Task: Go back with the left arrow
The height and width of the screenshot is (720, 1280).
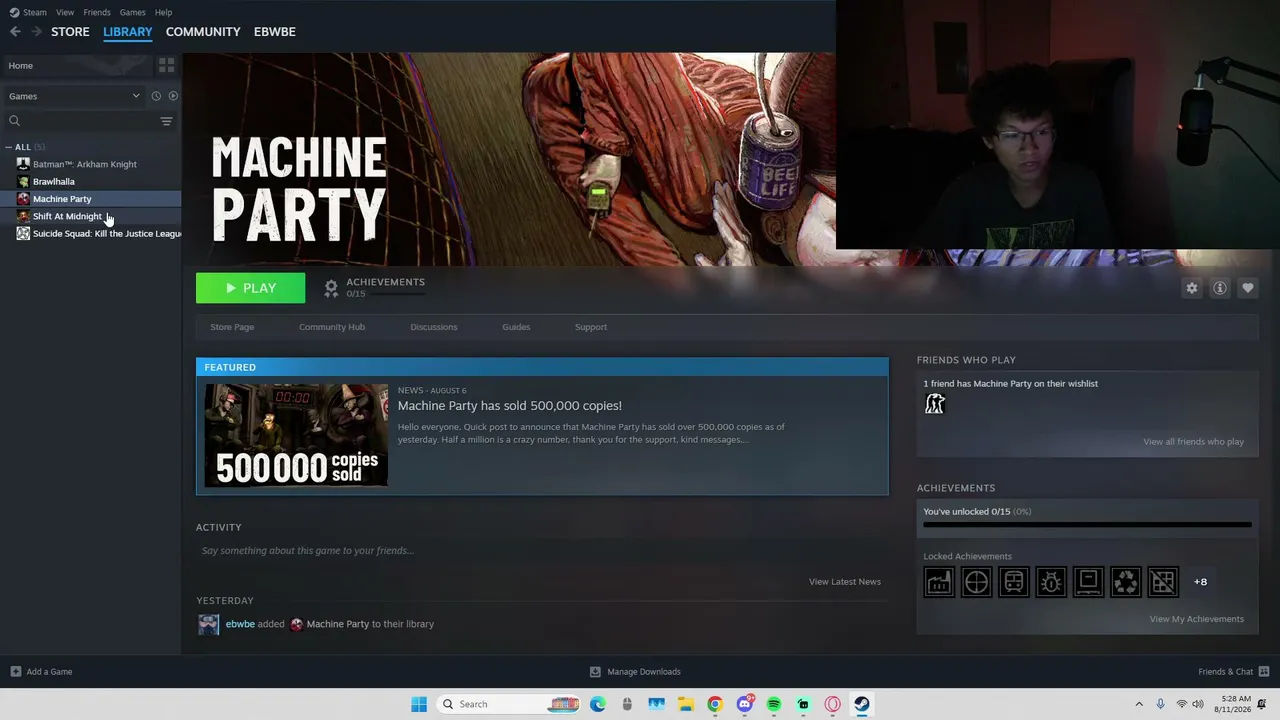Action: coord(15,32)
